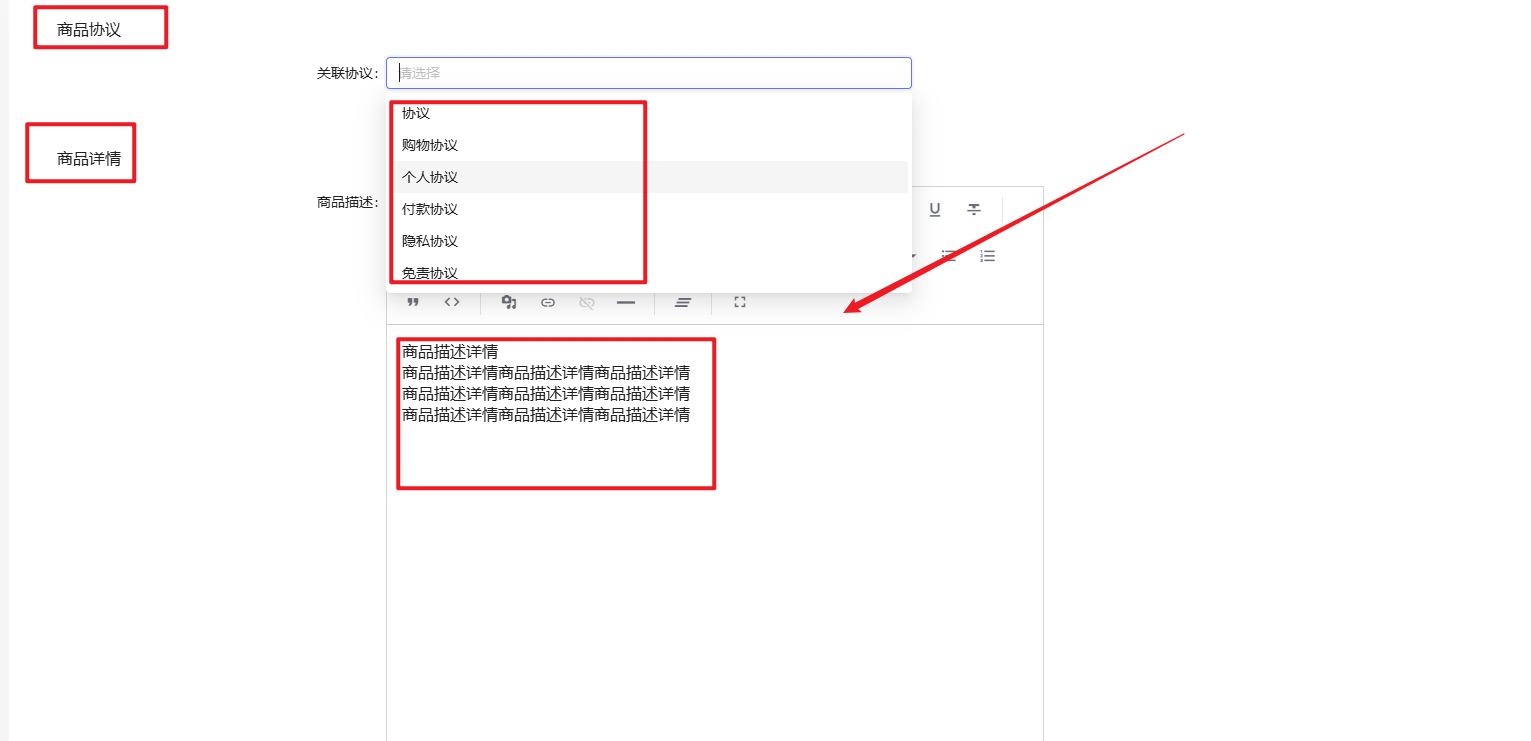Toggle code block with the angle brackets icon

(x=452, y=302)
